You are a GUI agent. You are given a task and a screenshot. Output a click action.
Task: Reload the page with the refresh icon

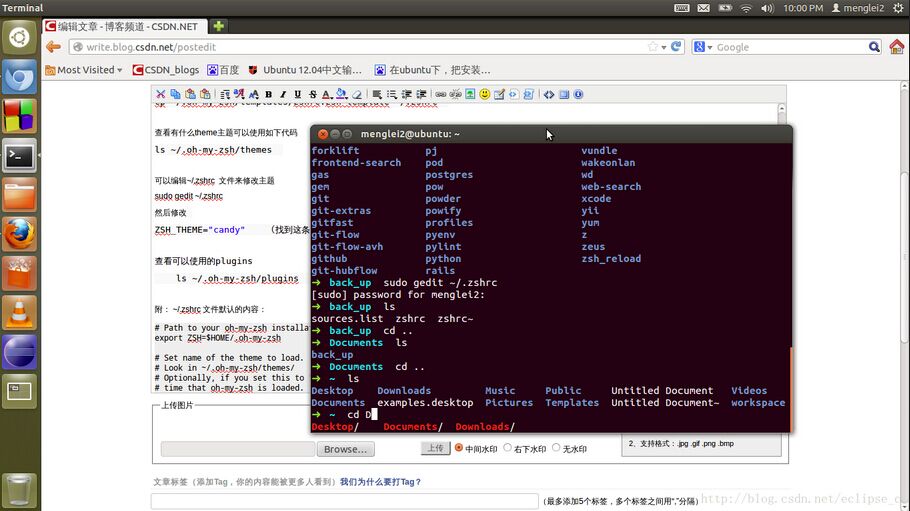coord(676,46)
